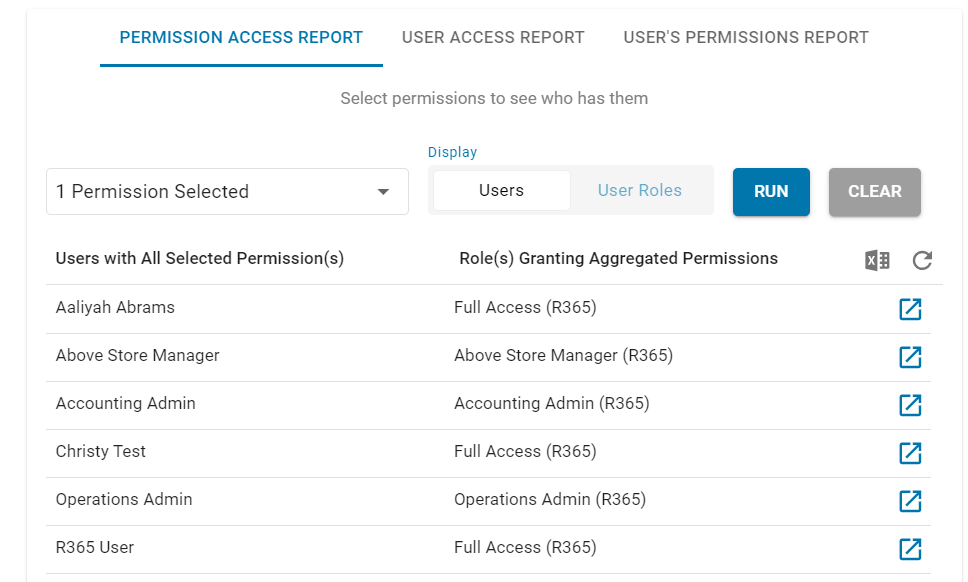Open R365 User row's external link icon
This screenshot has height=582, width=968.
[910, 549]
